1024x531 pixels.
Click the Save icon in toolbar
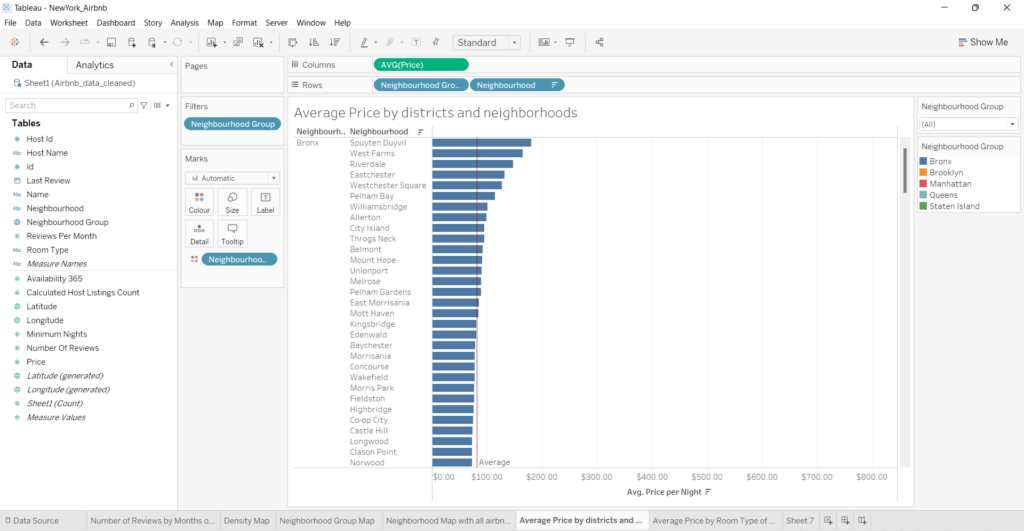111,42
